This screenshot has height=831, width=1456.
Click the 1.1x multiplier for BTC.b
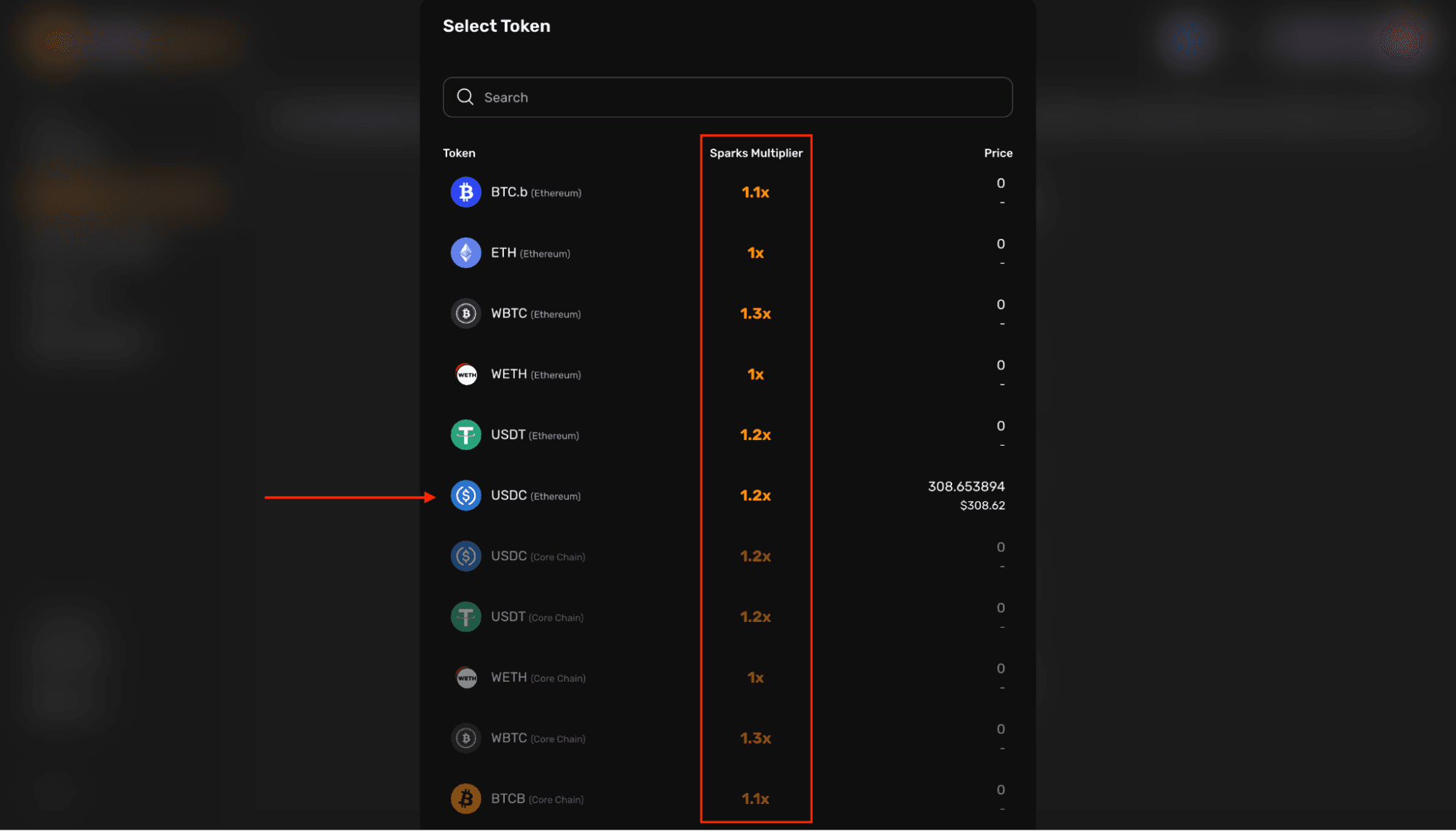(755, 192)
